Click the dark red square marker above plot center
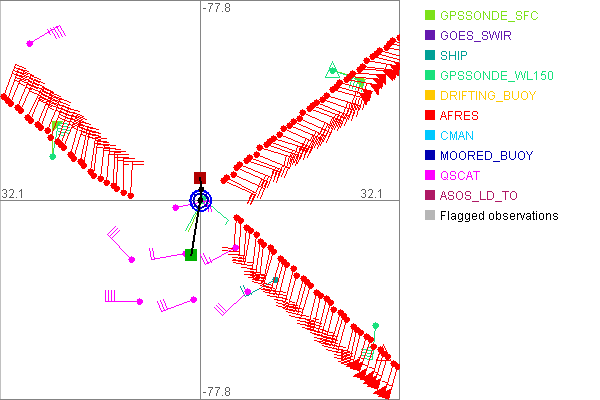 (x=200, y=178)
